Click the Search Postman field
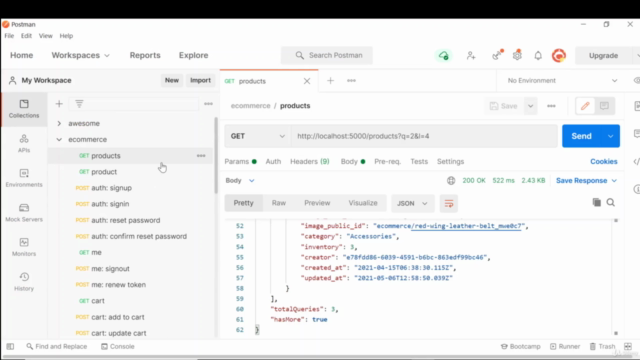 tap(327, 55)
